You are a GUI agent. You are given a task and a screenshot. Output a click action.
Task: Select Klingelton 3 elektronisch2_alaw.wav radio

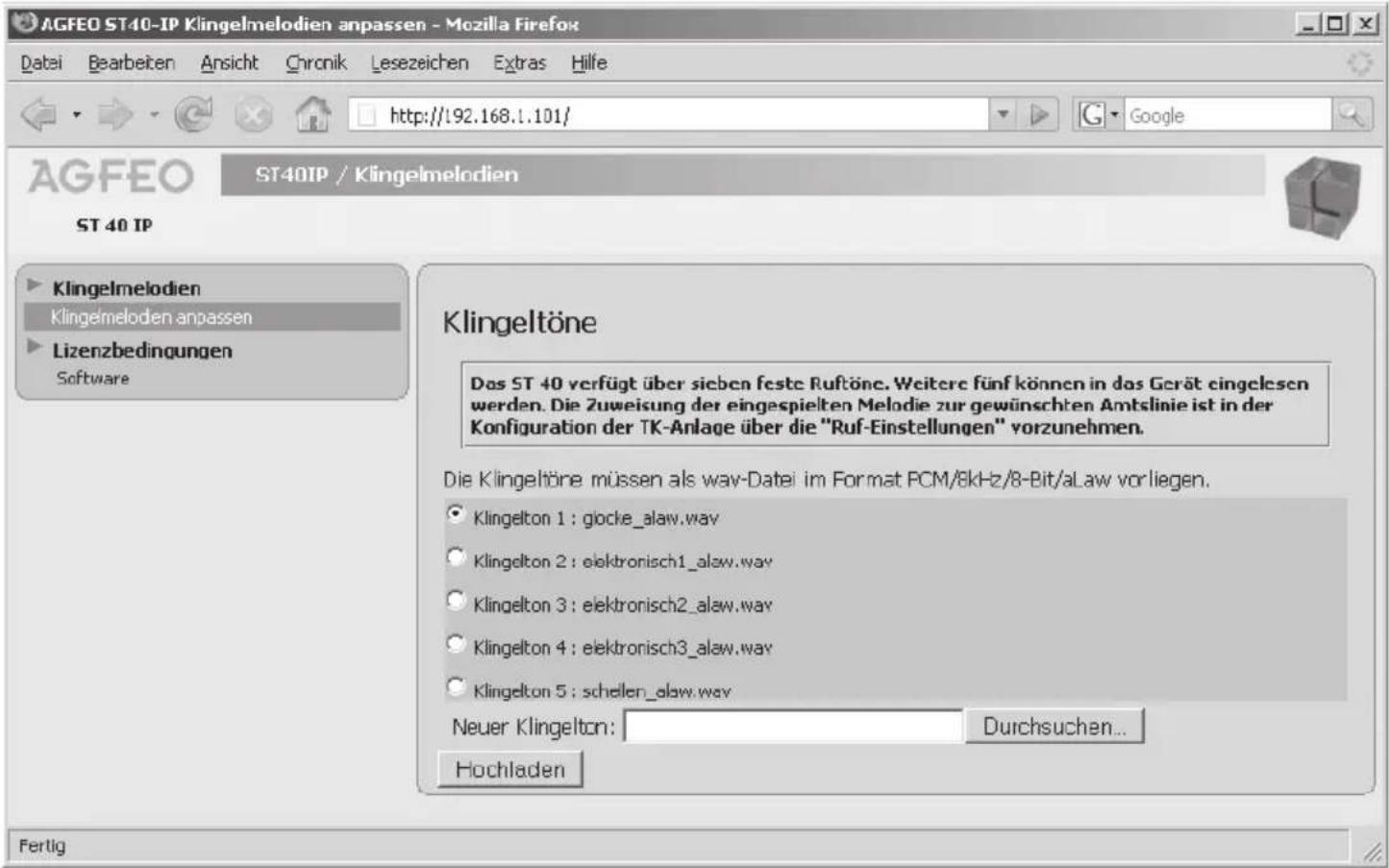pyautogui.click(x=456, y=601)
